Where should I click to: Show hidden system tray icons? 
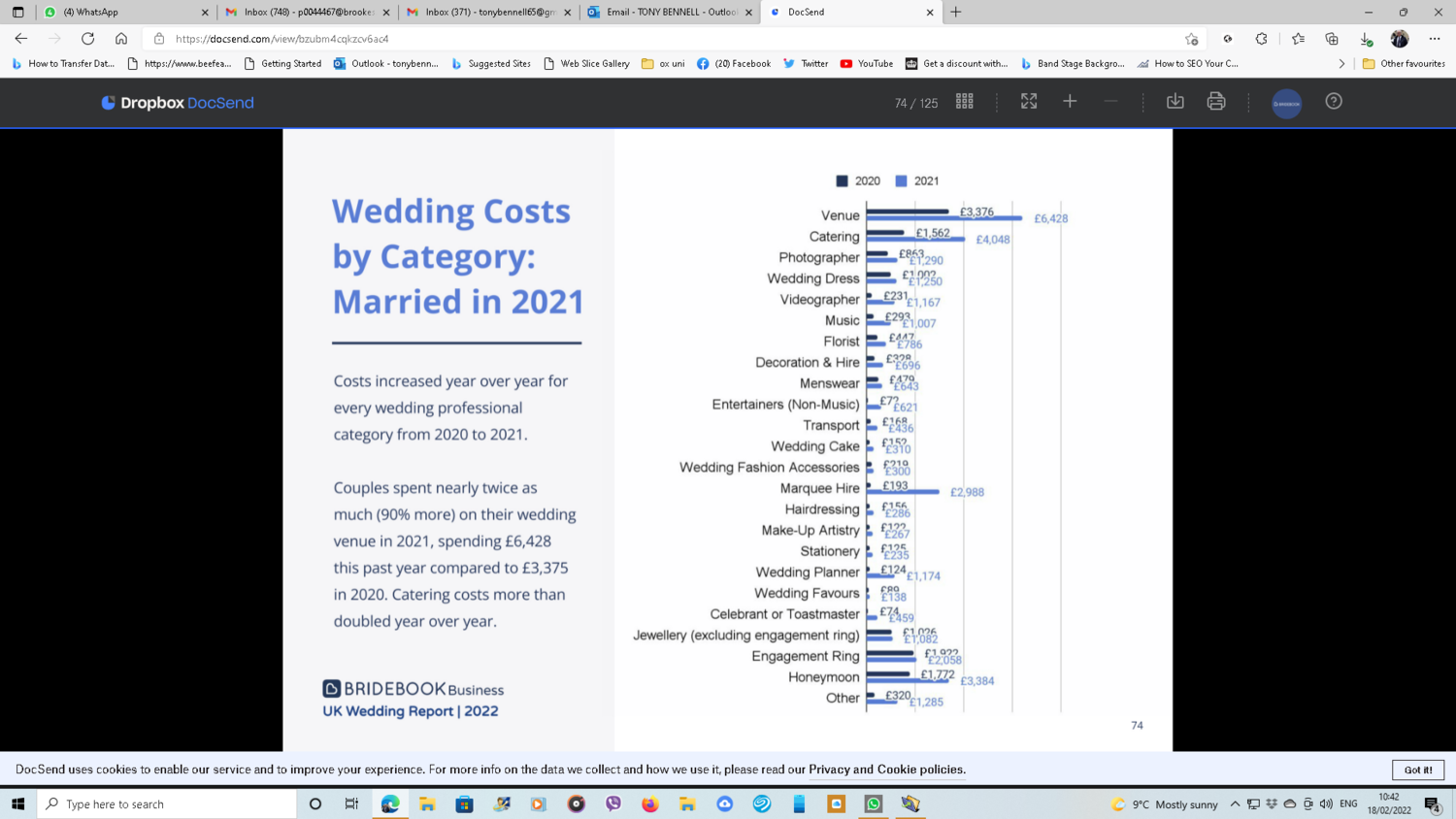point(1235,804)
